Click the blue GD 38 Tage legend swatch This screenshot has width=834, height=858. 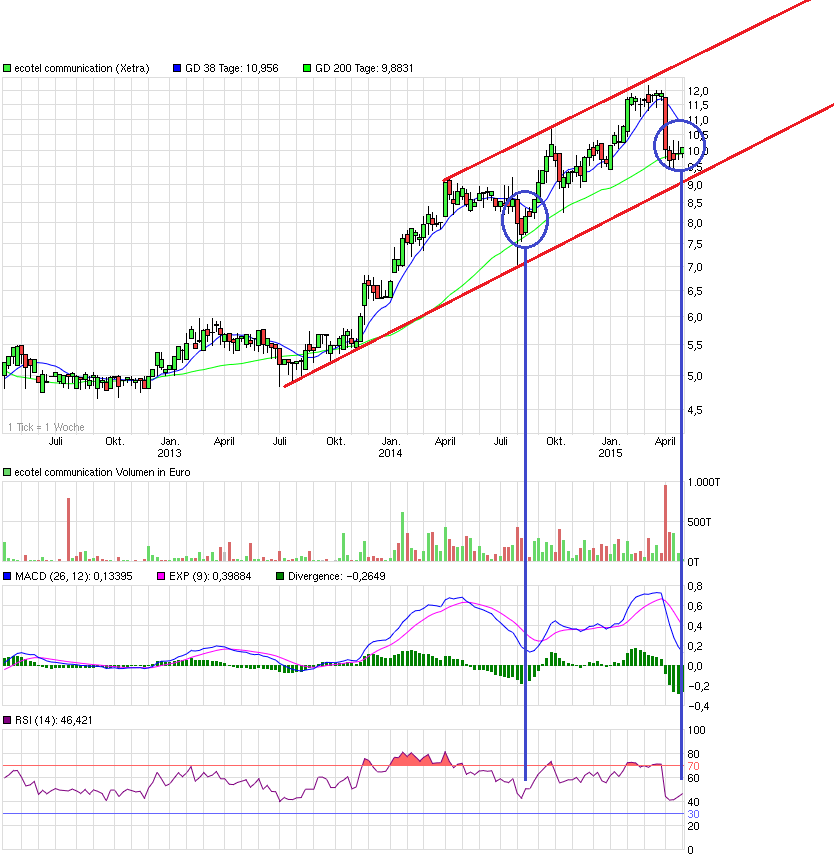177,68
